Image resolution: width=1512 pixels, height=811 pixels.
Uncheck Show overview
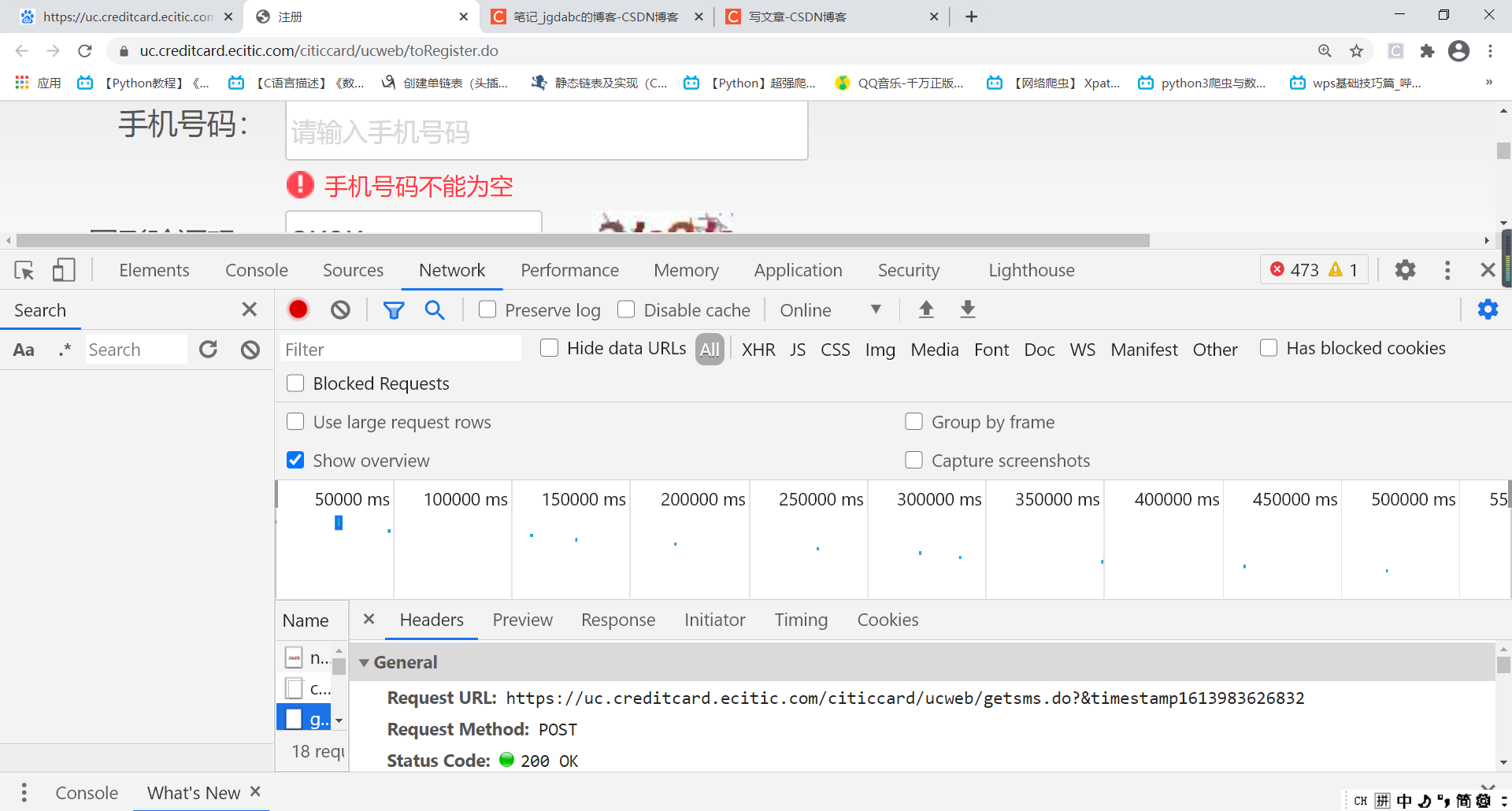295,461
